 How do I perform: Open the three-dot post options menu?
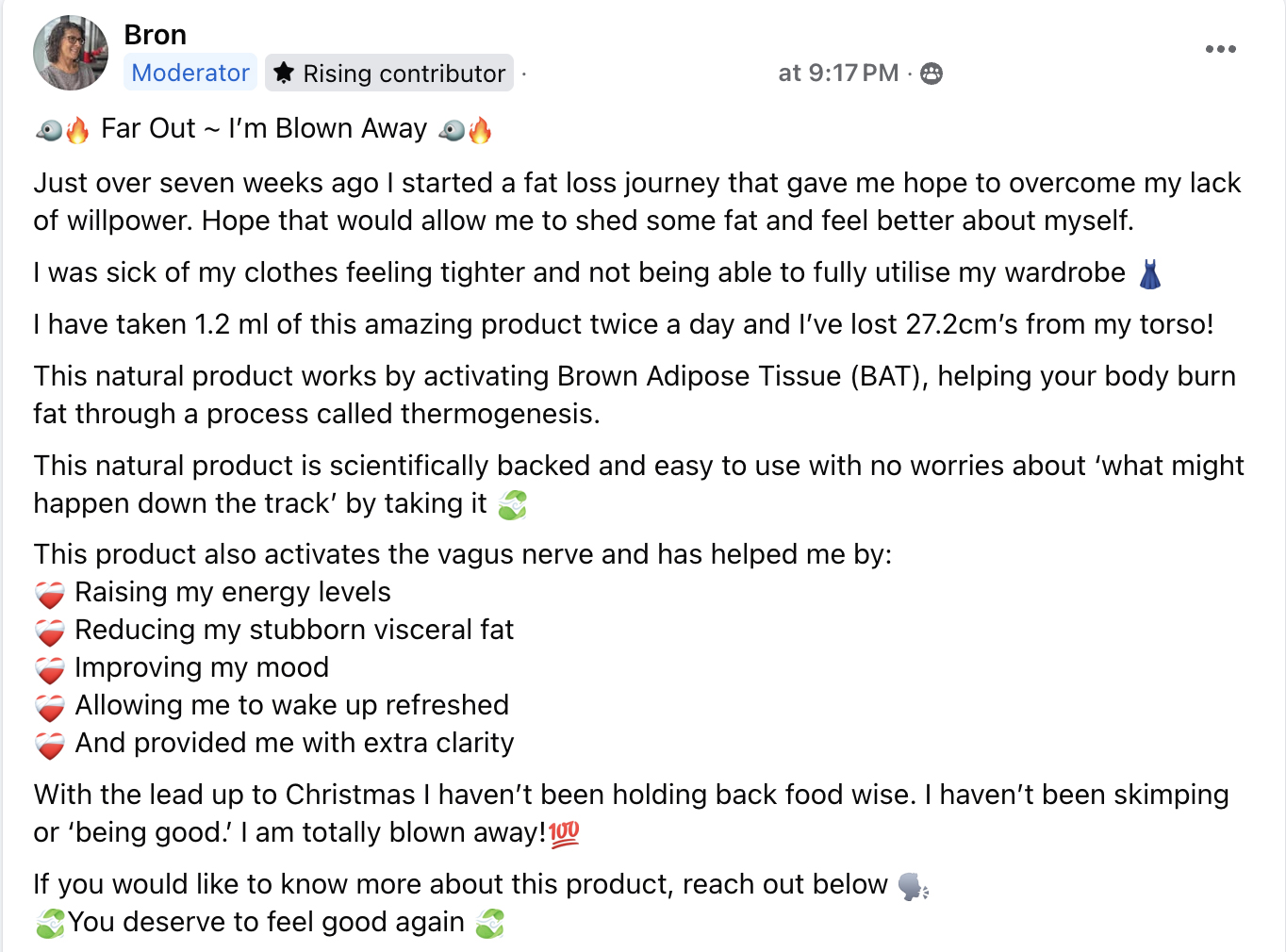click(1220, 49)
